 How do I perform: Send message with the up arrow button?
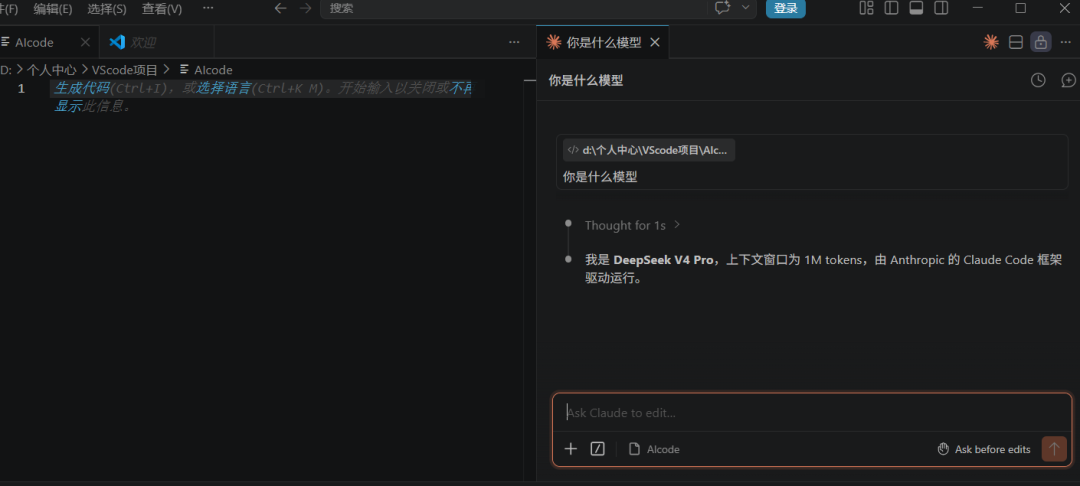(x=1054, y=449)
